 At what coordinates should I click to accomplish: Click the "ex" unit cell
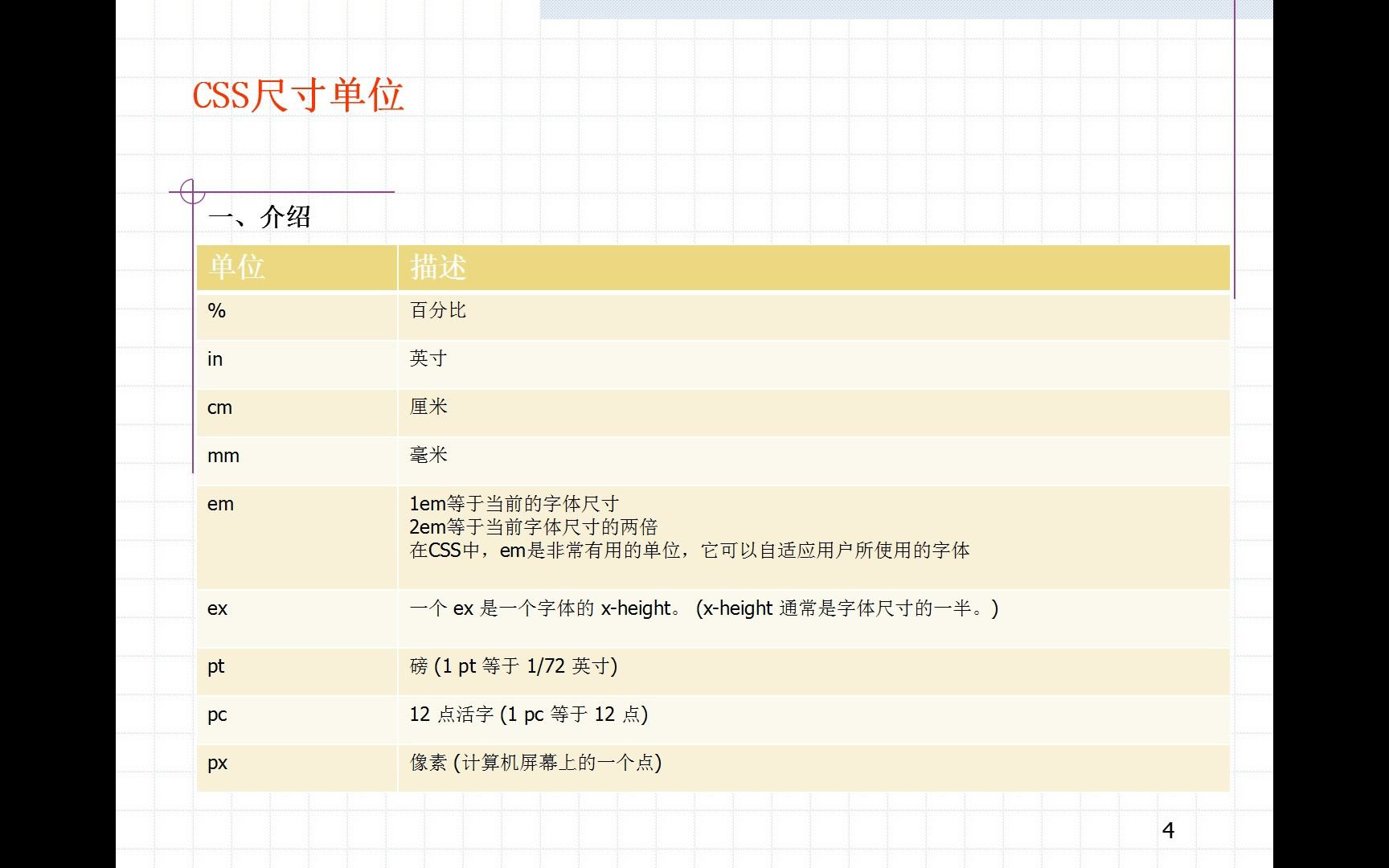point(297,618)
